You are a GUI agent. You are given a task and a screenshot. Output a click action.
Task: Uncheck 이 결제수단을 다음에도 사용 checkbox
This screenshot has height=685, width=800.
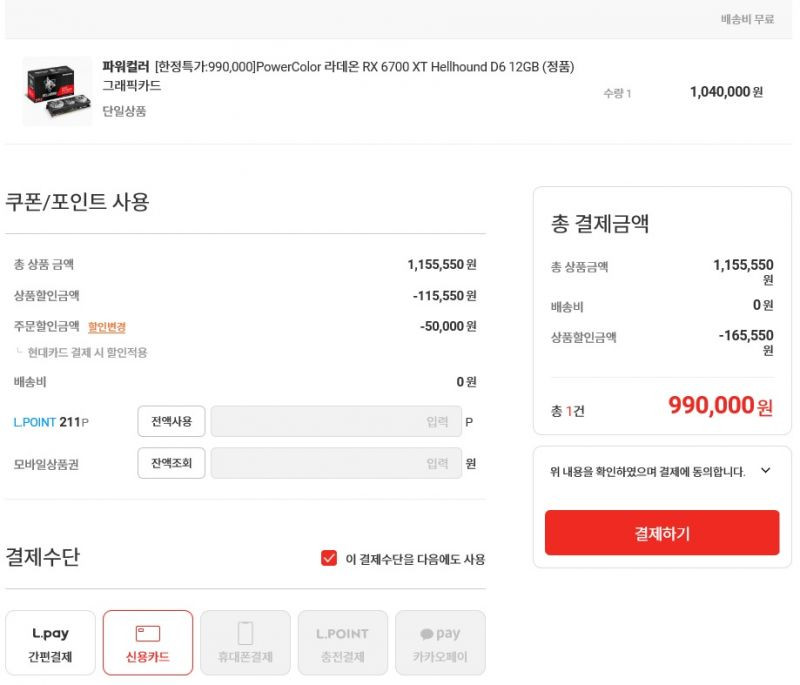tap(329, 558)
